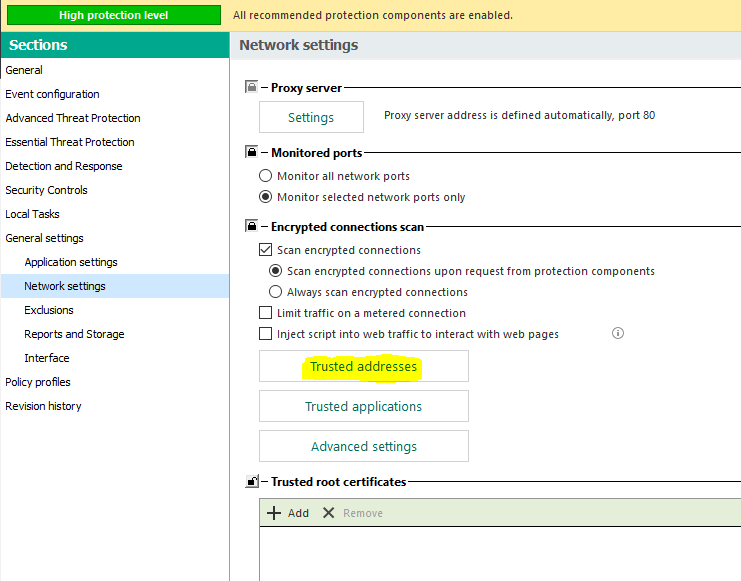Screen dimensions: 741x581
Task: Click the info icon beside Inject script
Action: 618,333
